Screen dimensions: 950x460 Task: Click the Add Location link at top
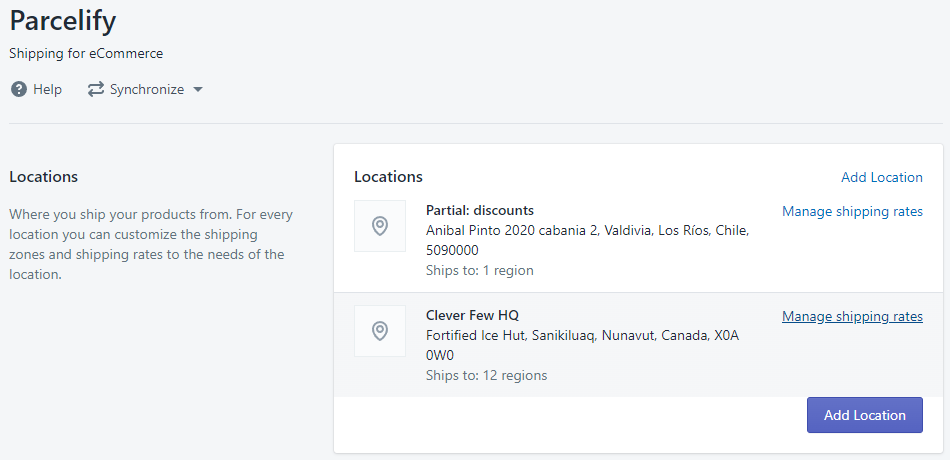[882, 178]
